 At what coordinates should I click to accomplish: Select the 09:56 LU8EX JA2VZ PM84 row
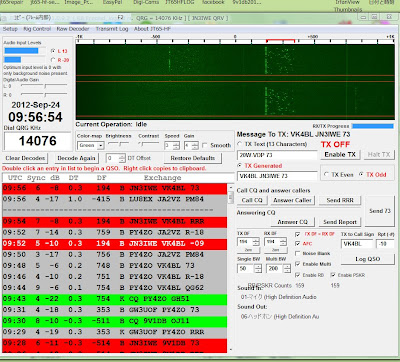[x=115, y=199]
